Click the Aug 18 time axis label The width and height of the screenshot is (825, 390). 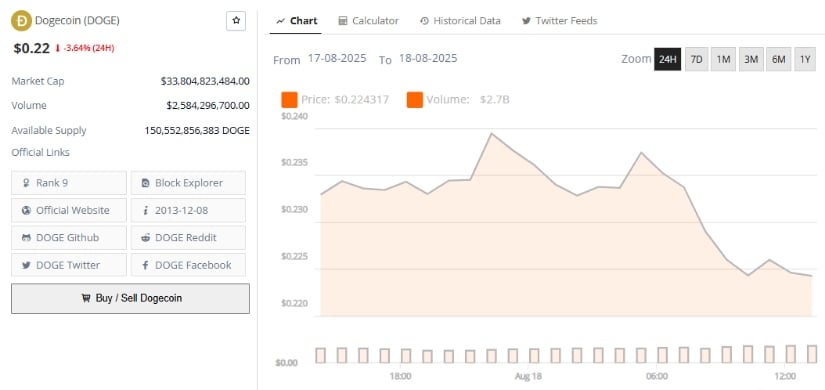coord(529,376)
